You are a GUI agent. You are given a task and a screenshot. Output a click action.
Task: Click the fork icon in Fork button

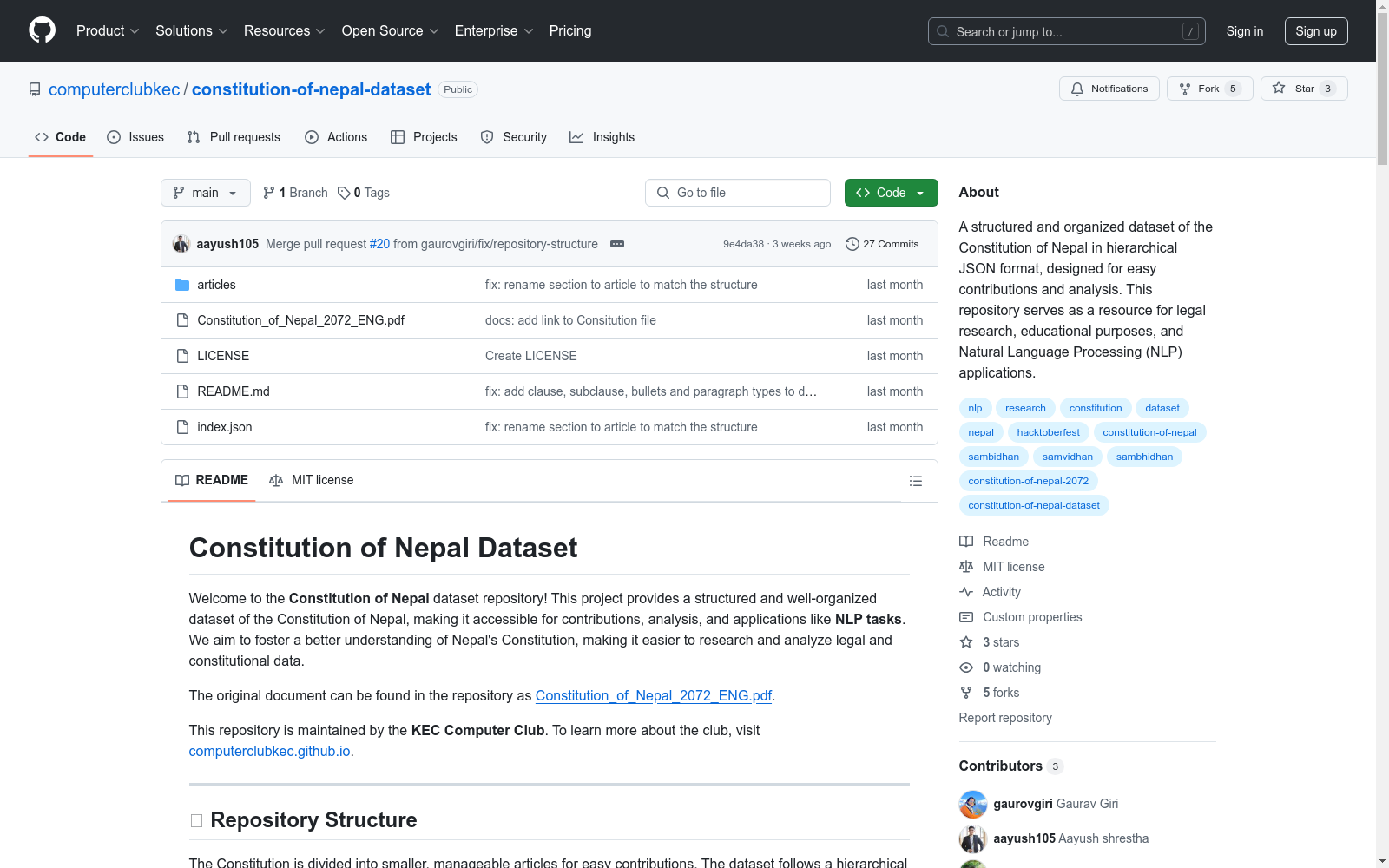pyautogui.click(x=1185, y=89)
